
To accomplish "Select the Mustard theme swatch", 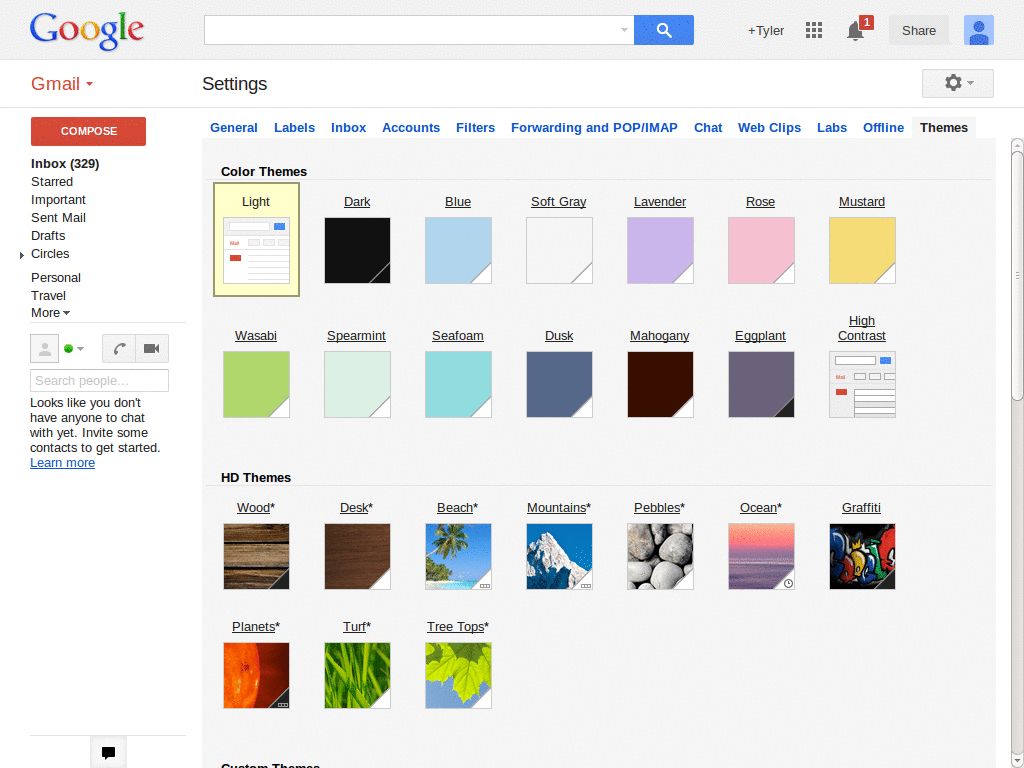I will [862, 251].
